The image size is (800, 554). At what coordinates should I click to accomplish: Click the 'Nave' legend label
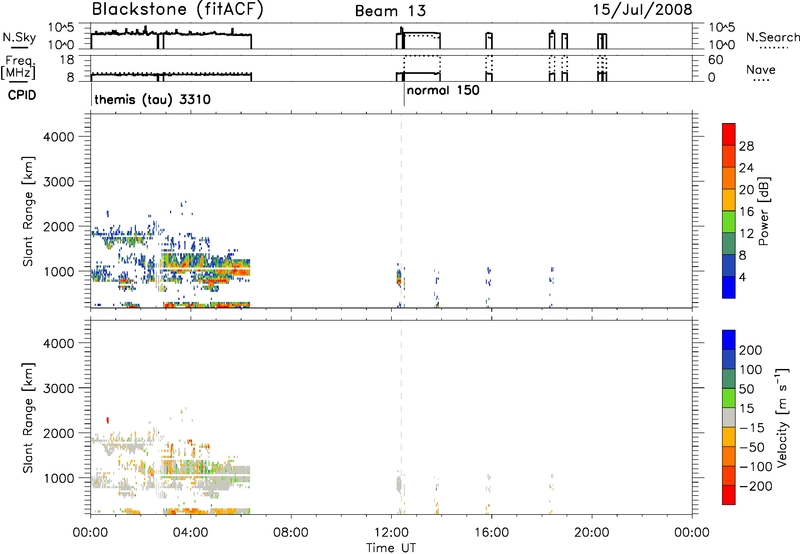click(x=761, y=69)
